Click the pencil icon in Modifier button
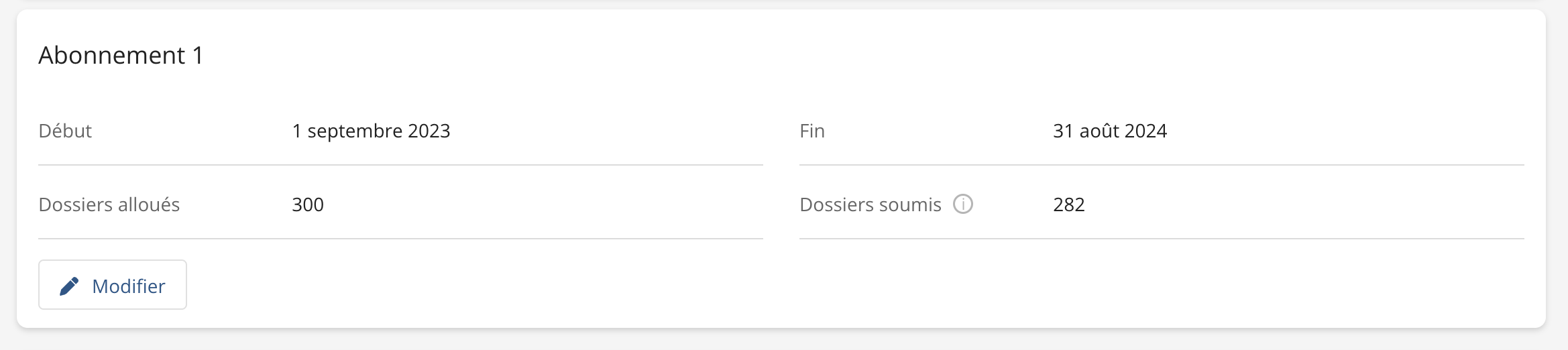Image resolution: width=1568 pixels, height=350 pixels. coord(69,286)
